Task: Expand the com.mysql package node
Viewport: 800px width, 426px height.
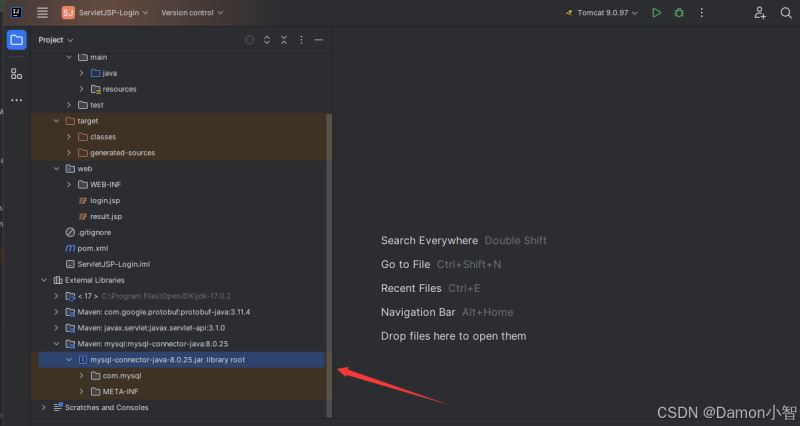Action: pos(82,375)
